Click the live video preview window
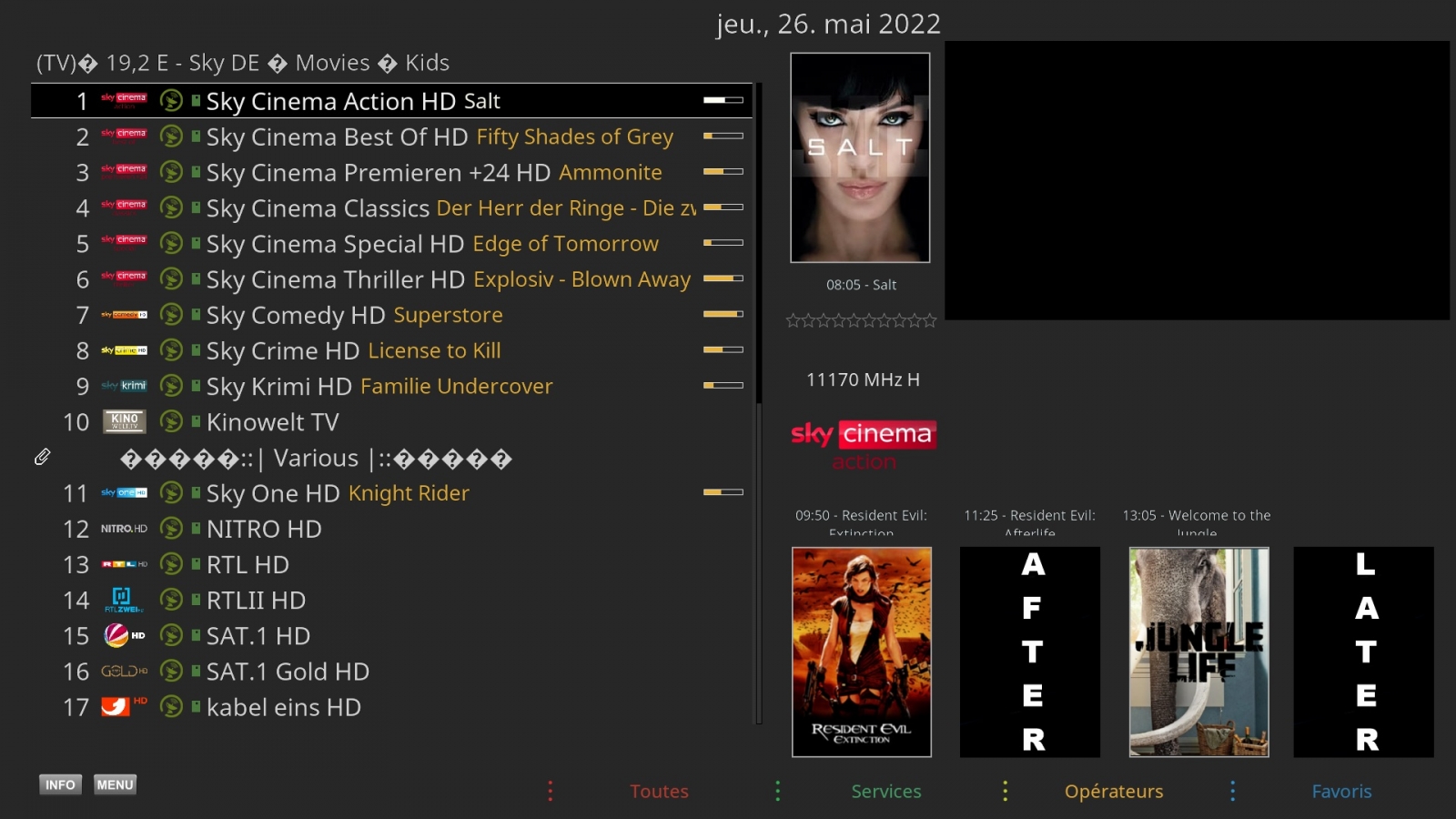 [x=1197, y=180]
